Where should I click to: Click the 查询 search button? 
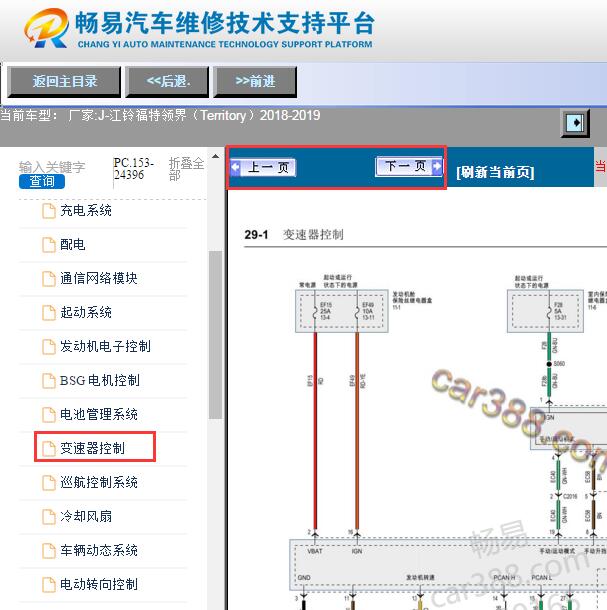point(42,181)
